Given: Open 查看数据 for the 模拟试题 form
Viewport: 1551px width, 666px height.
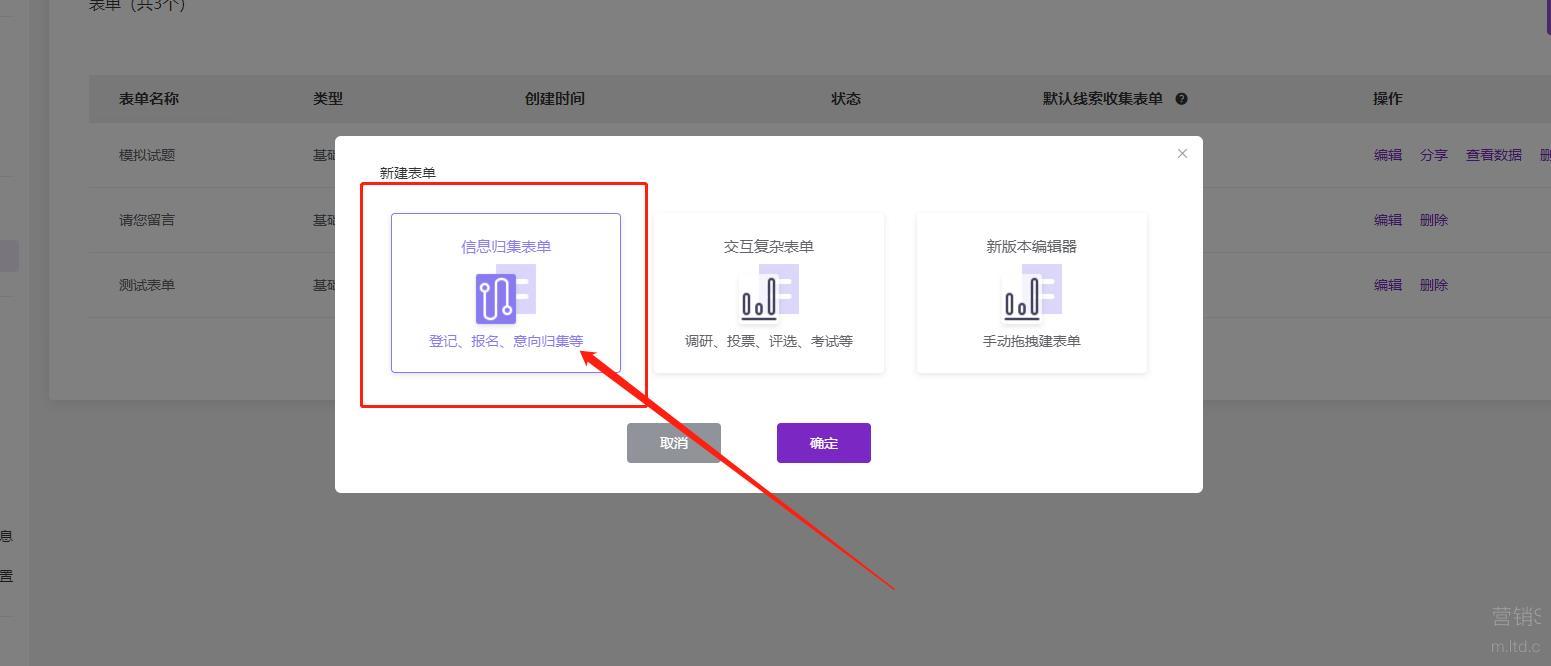Looking at the screenshot, I should pyautogui.click(x=1493, y=155).
